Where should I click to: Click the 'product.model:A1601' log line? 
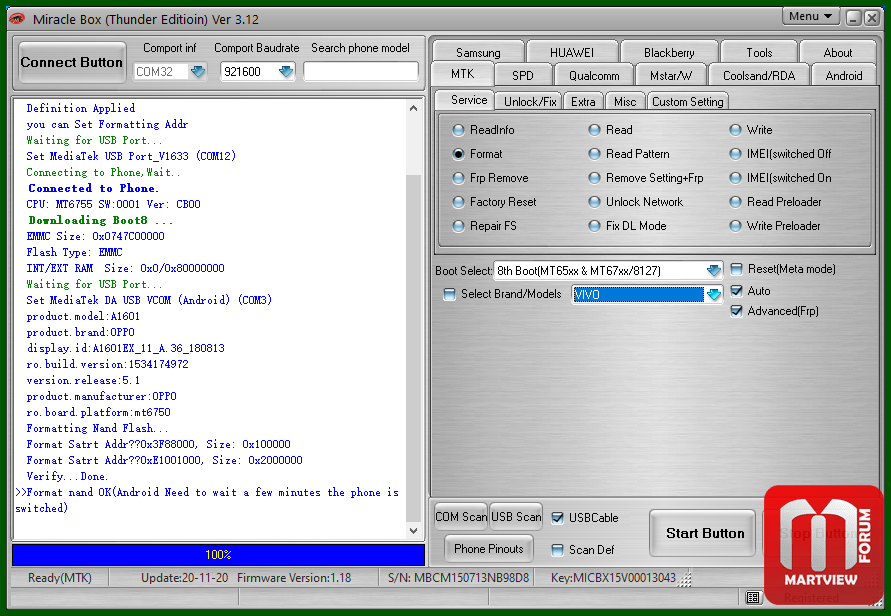click(83, 316)
